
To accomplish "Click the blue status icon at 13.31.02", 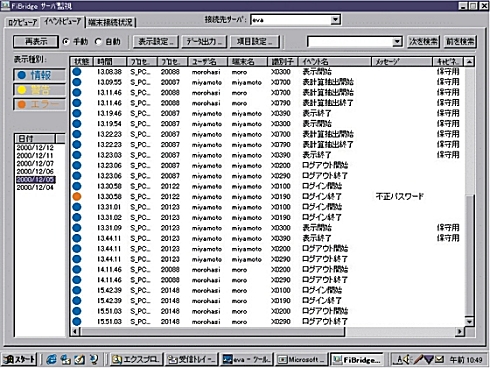I will (77, 217).
